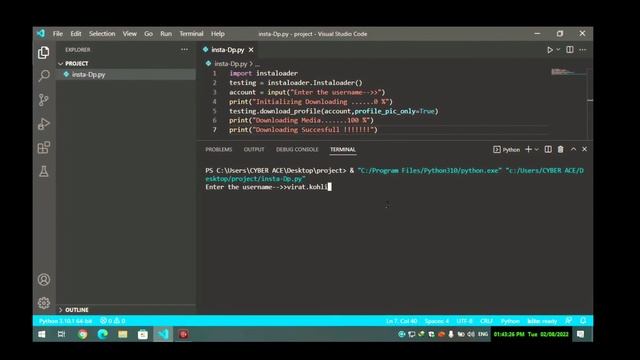The image size is (640, 360).
Task: Click the ENG language indicator in tray
Action: [483, 334]
